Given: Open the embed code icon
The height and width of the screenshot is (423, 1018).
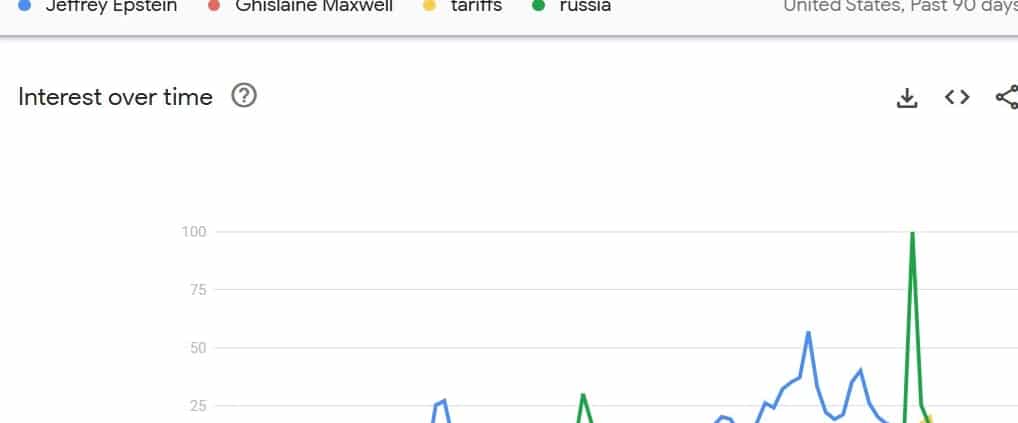Looking at the screenshot, I should point(957,97).
